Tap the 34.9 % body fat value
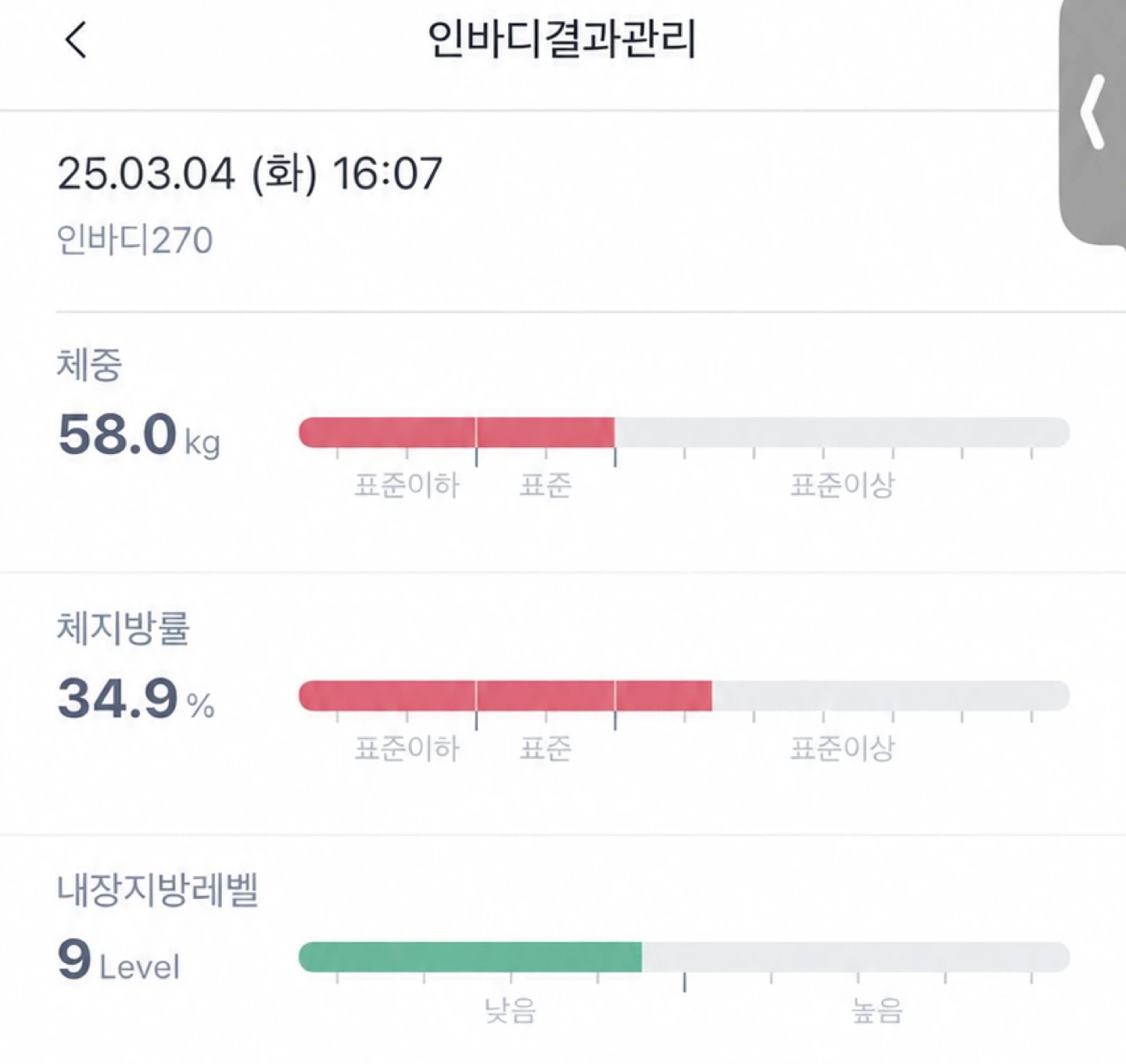This screenshot has width=1126, height=1064. (x=136, y=698)
